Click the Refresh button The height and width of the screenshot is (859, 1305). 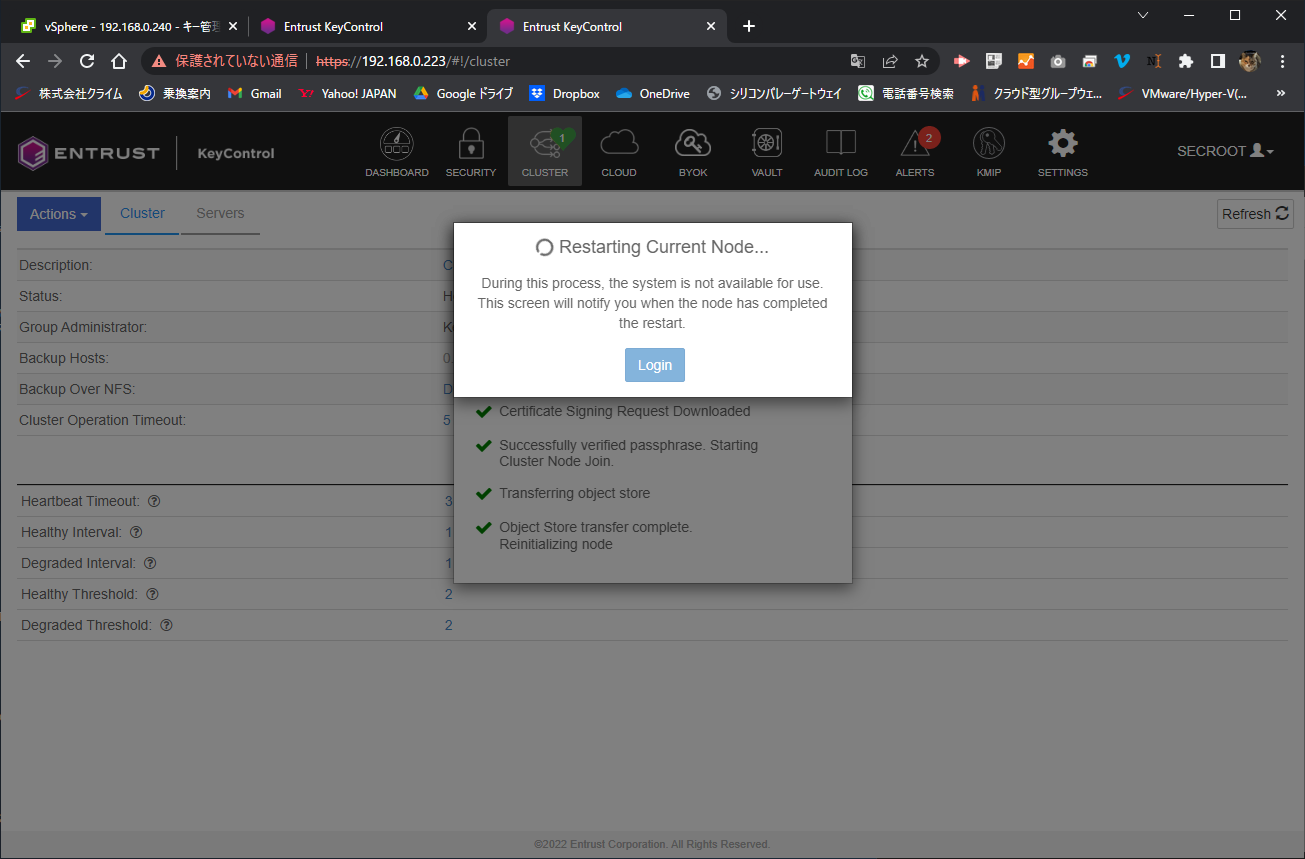click(1256, 214)
